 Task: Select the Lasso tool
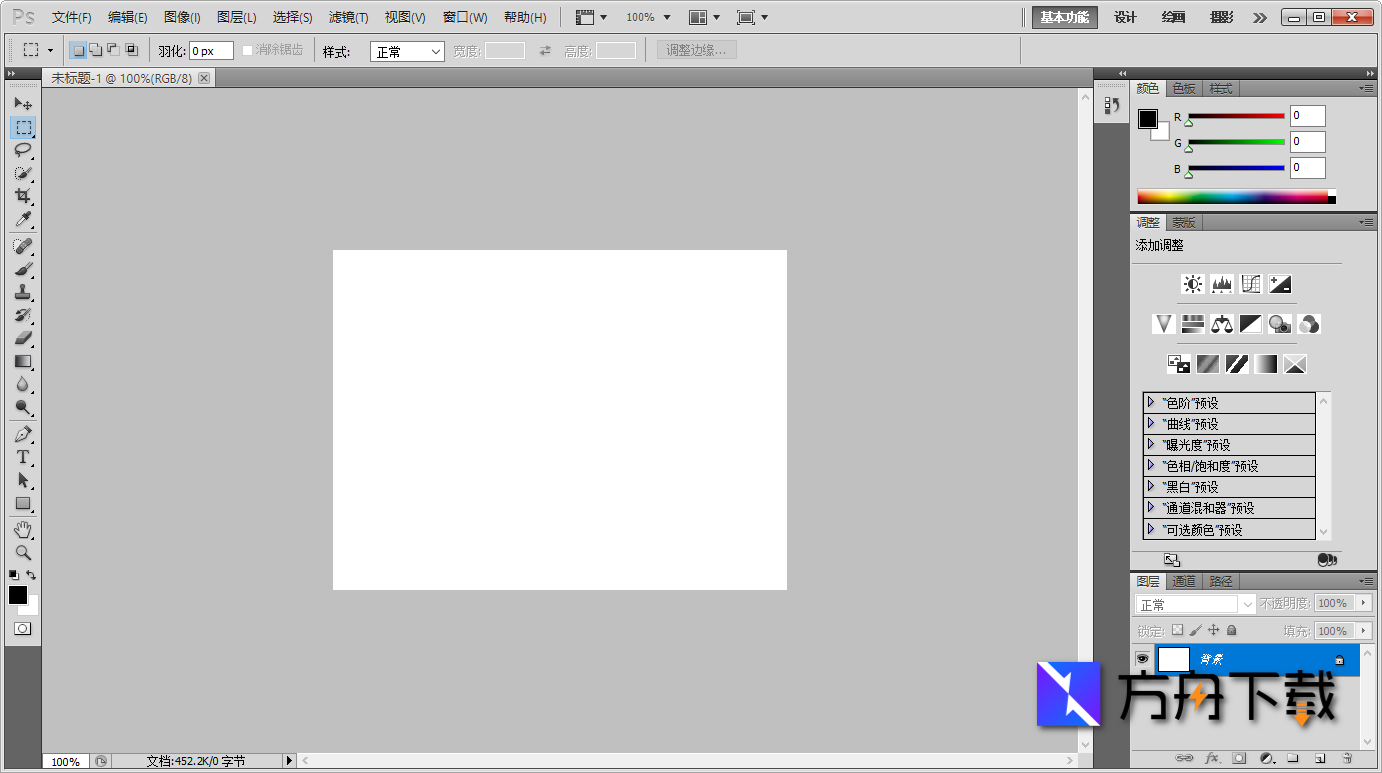(23, 150)
